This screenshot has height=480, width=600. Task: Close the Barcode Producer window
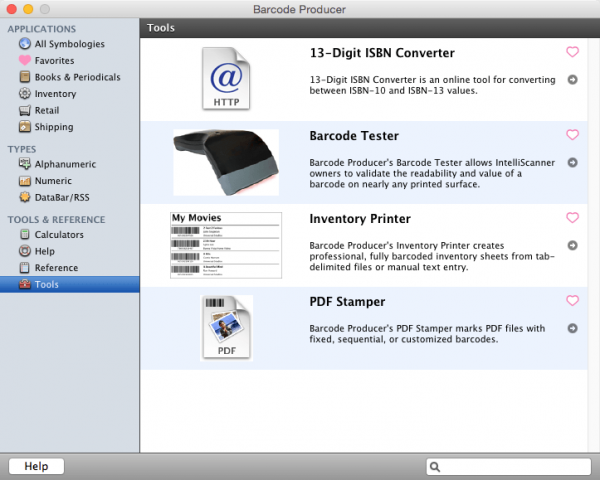click(11, 8)
